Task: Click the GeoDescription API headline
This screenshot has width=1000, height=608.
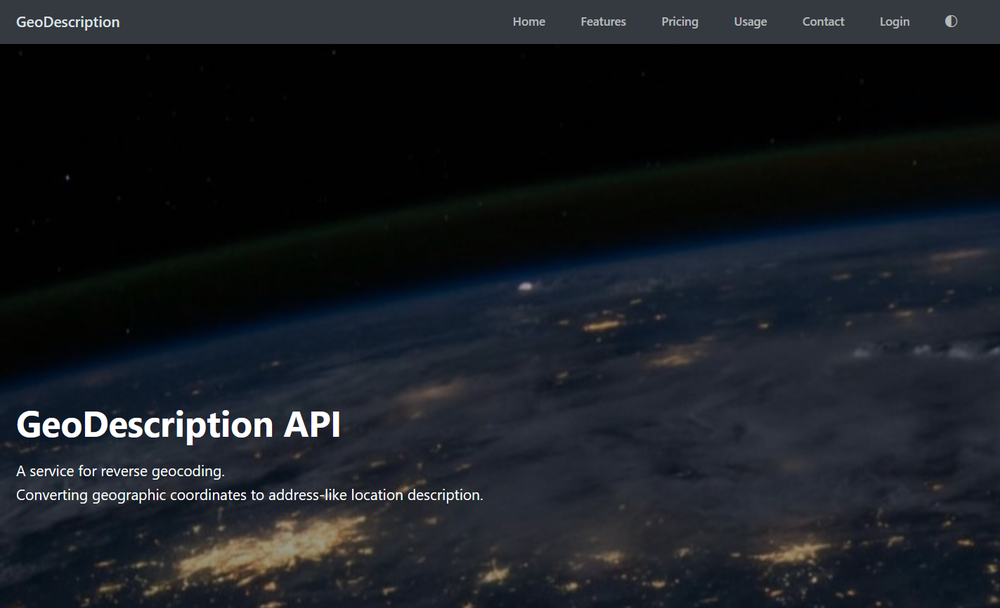Action: pos(178,424)
